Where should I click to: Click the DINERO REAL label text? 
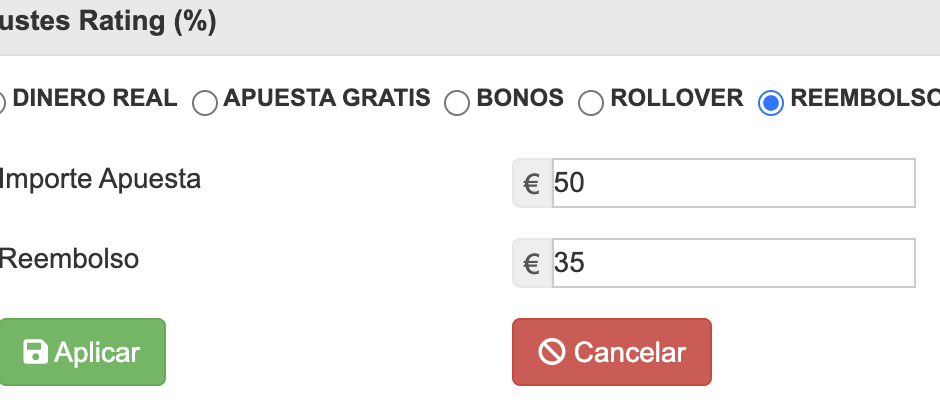coord(95,98)
